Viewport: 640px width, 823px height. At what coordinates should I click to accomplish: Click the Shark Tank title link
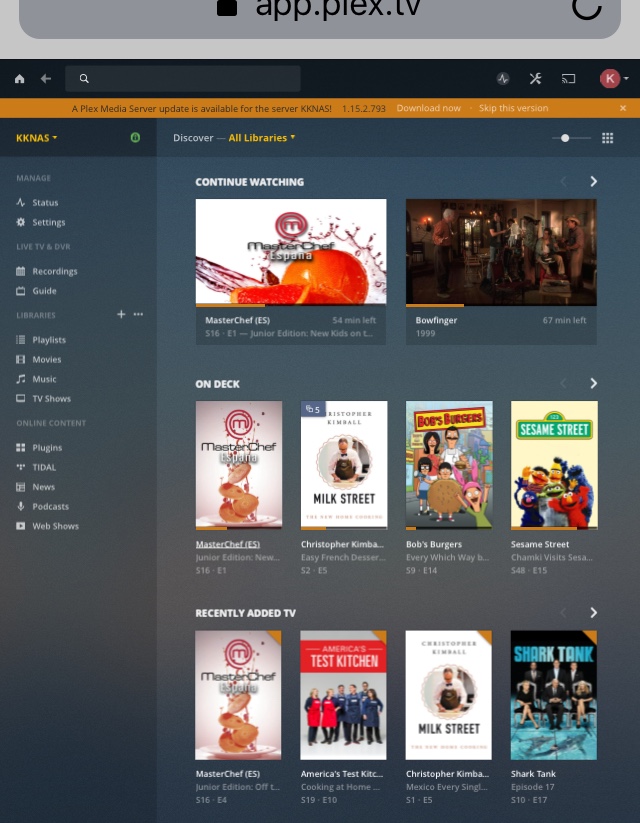(x=533, y=774)
